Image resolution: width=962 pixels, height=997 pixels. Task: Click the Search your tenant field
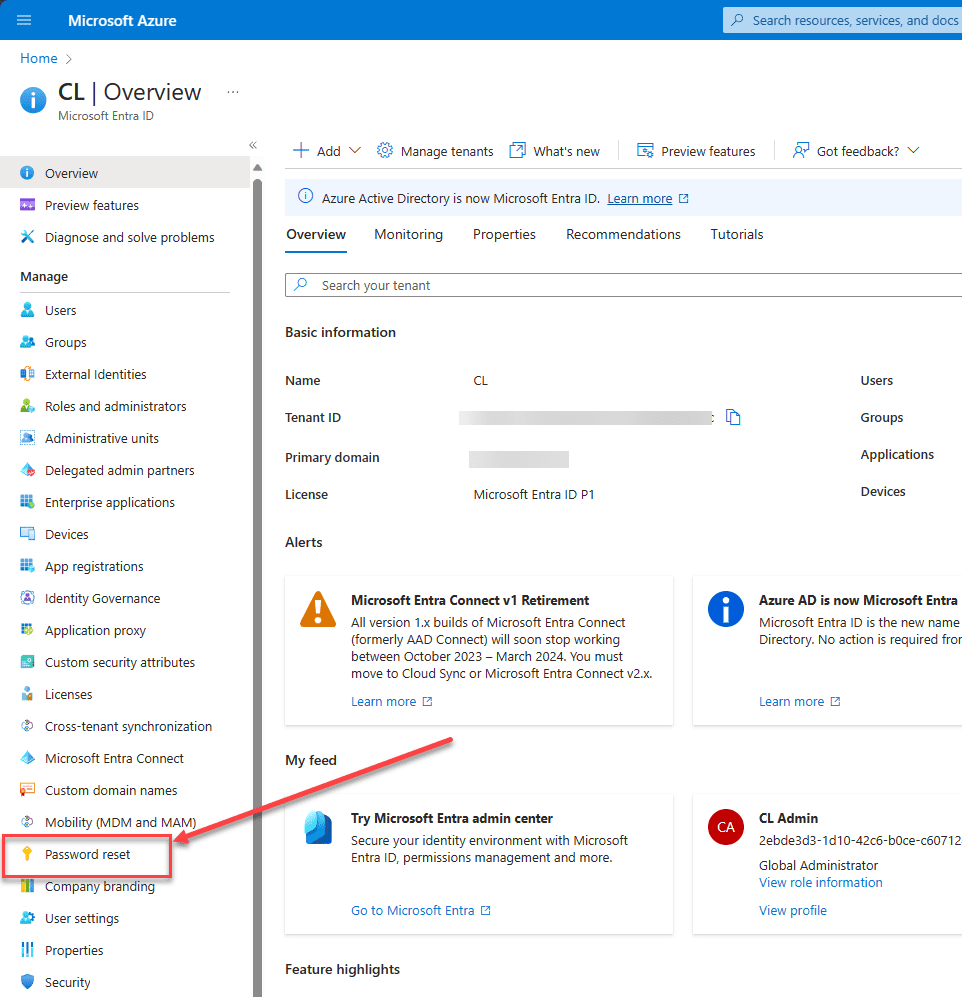623,285
